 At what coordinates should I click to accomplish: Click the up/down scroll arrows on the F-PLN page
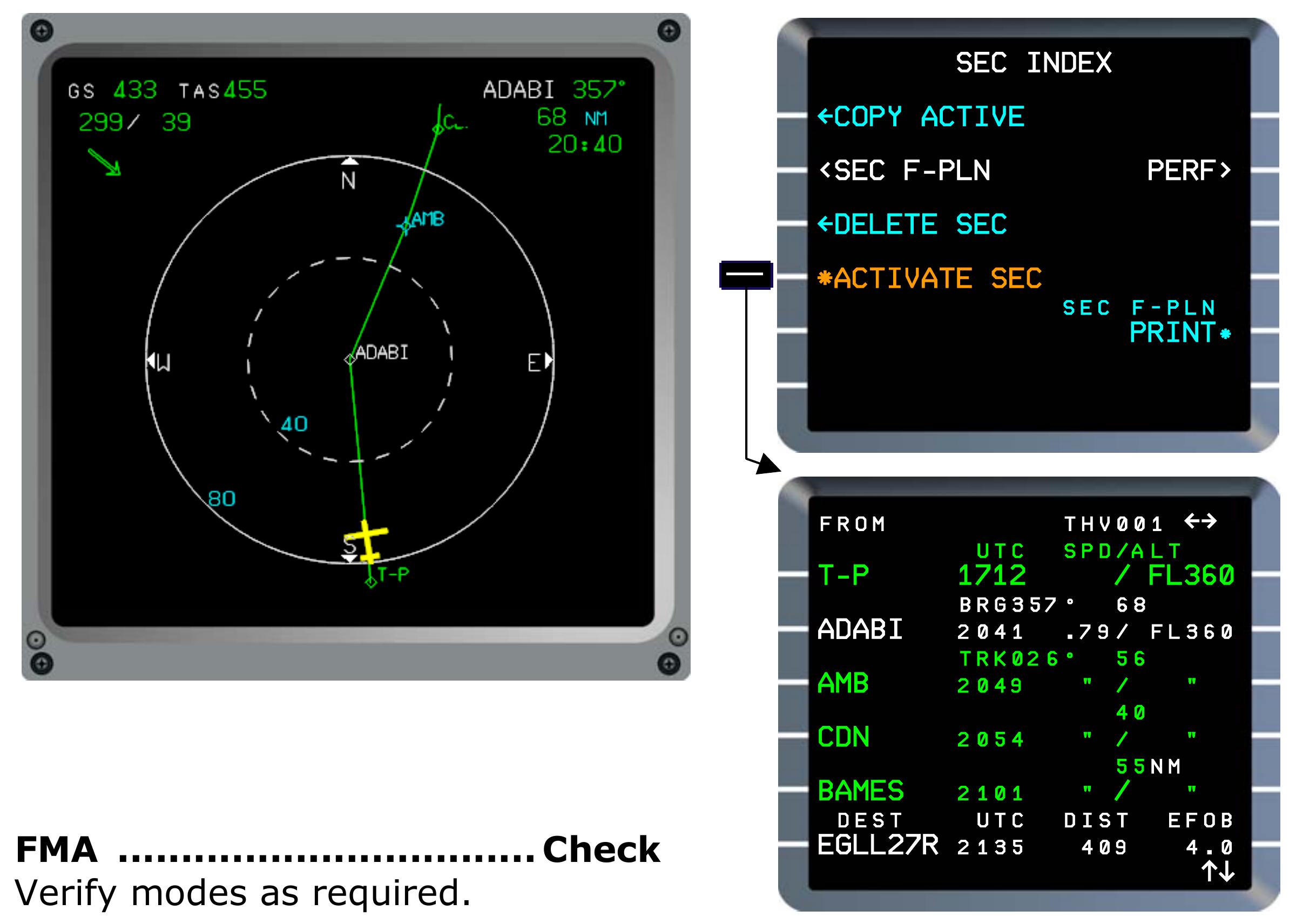[x=1218, y=871]
